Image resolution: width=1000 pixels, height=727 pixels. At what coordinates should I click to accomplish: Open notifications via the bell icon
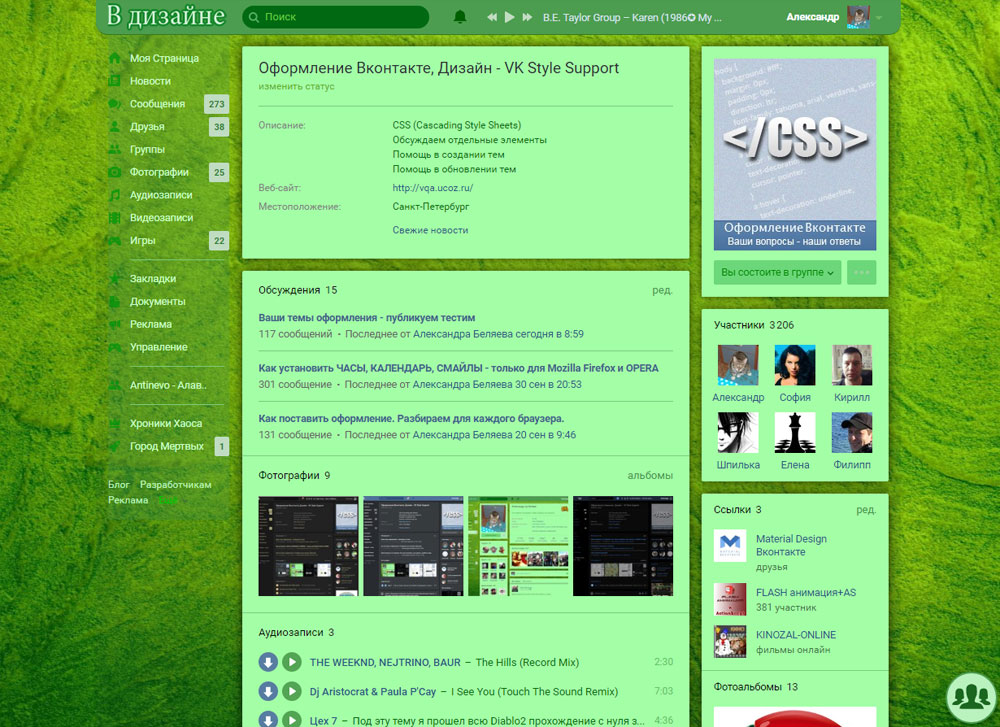click(x=460, y=16)
